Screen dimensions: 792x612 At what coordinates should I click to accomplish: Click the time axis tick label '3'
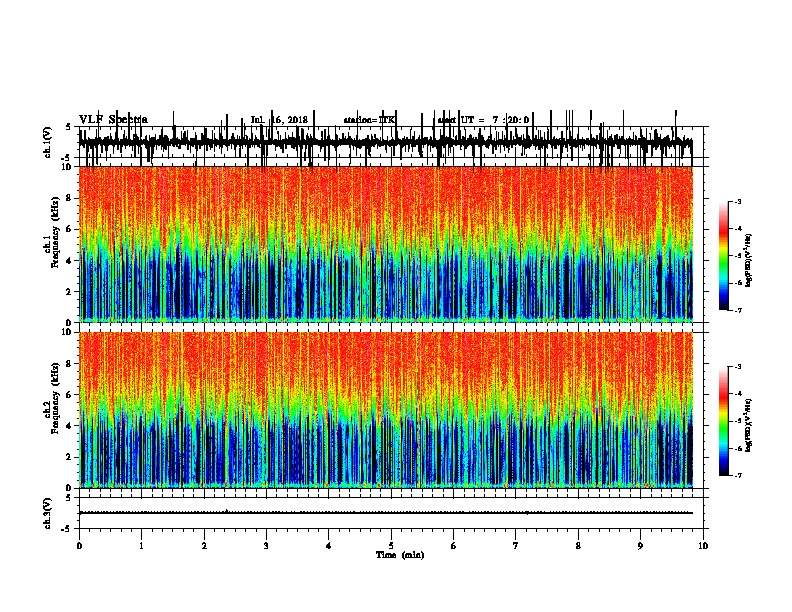[x=266, y=546]
